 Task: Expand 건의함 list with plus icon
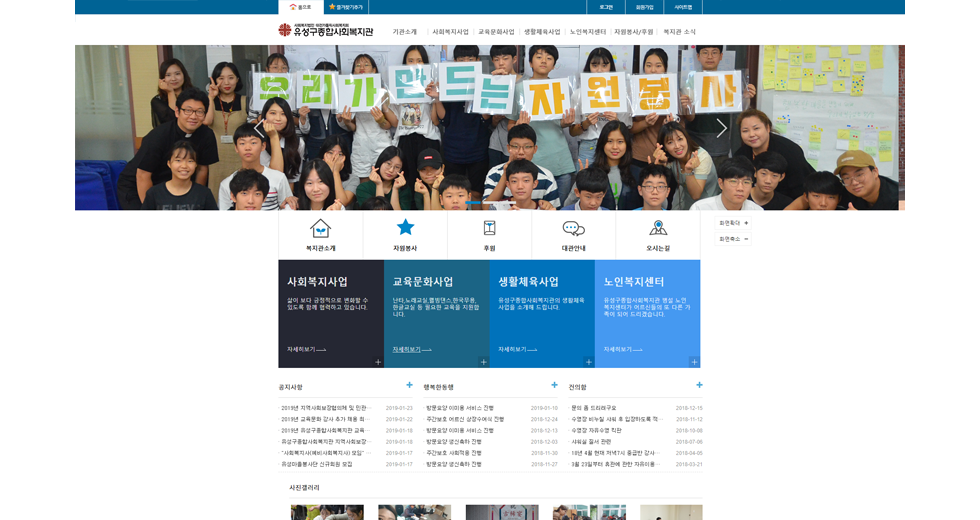click(x=699, y=385)
